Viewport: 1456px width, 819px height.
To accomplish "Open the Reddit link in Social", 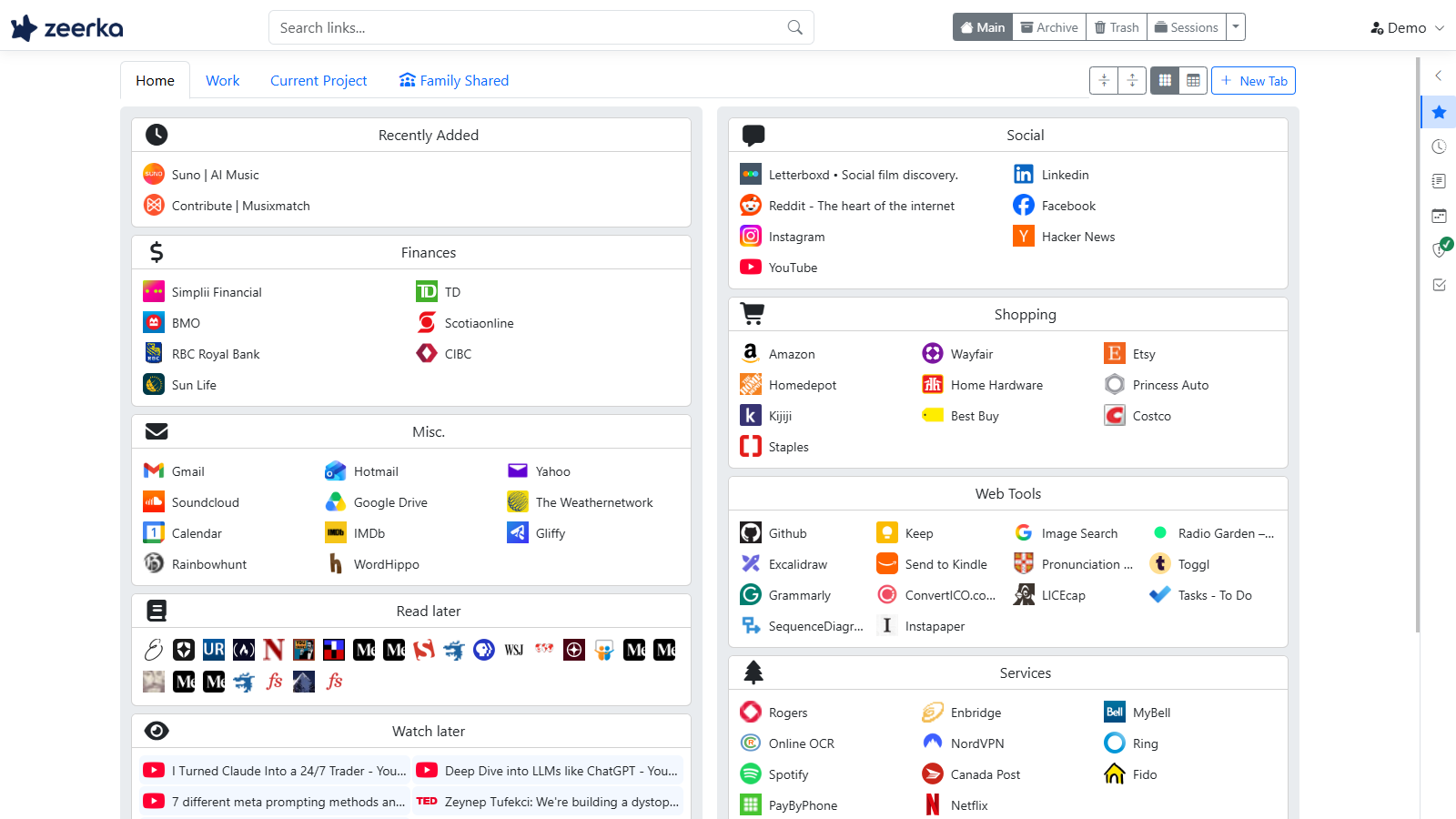I will (862, 206).
